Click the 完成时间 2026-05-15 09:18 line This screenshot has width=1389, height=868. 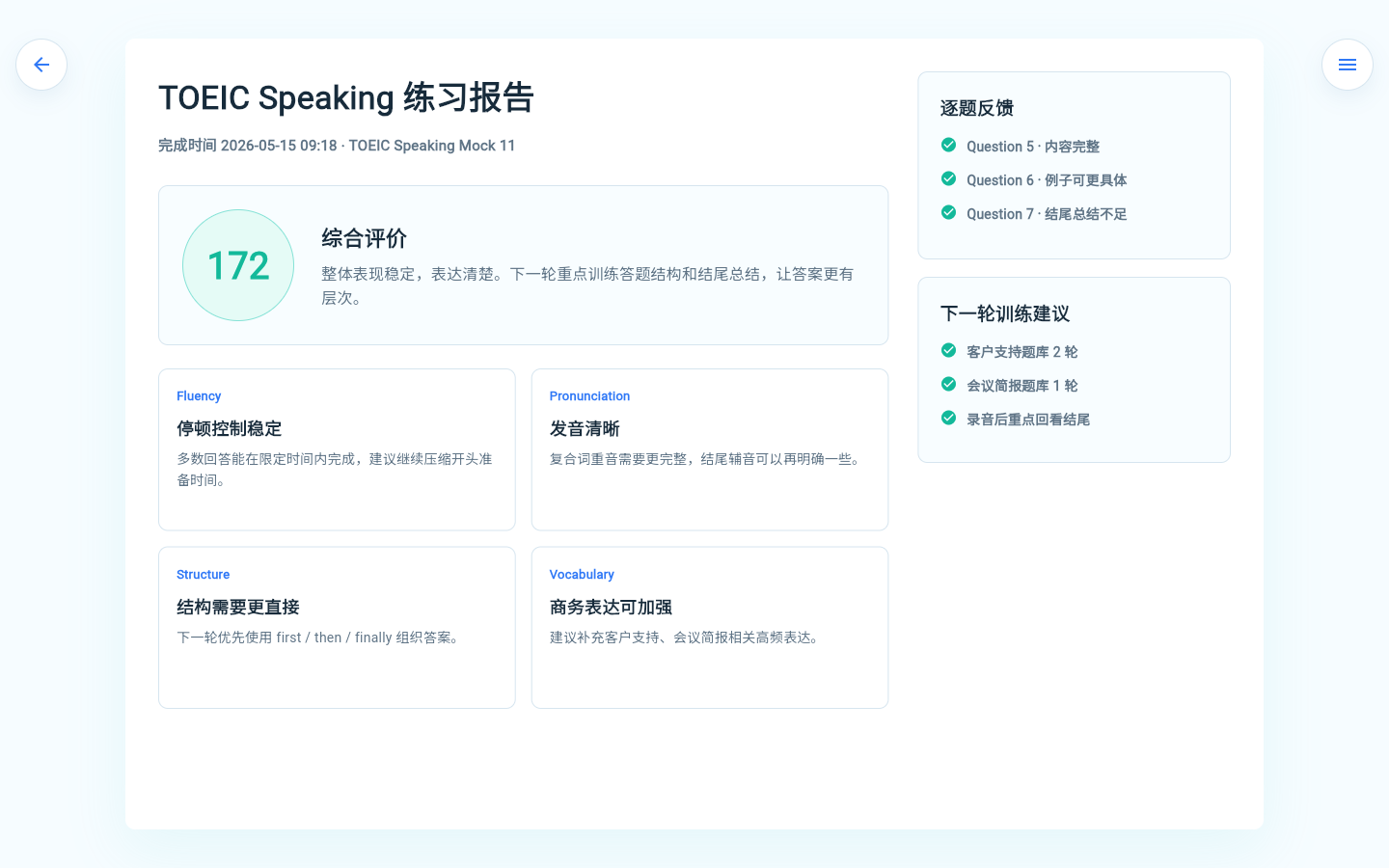click(337, 146)
